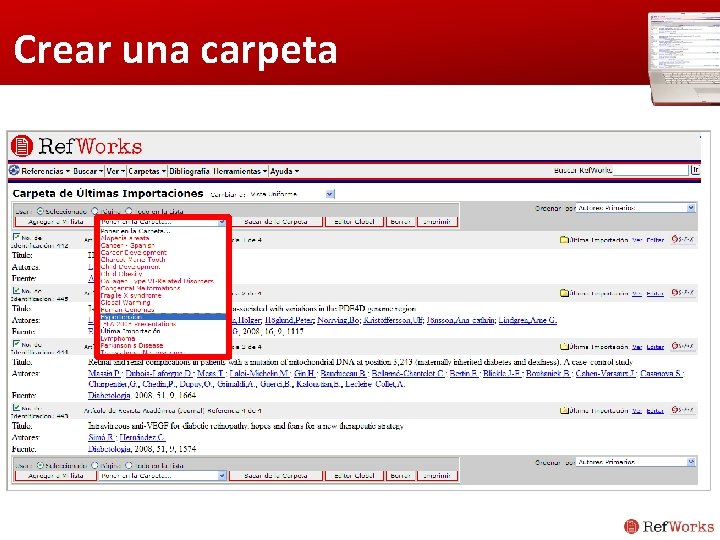Open the SFX link icon for the first reference
The width and height of the screenshot is (720, 540).
683,239
